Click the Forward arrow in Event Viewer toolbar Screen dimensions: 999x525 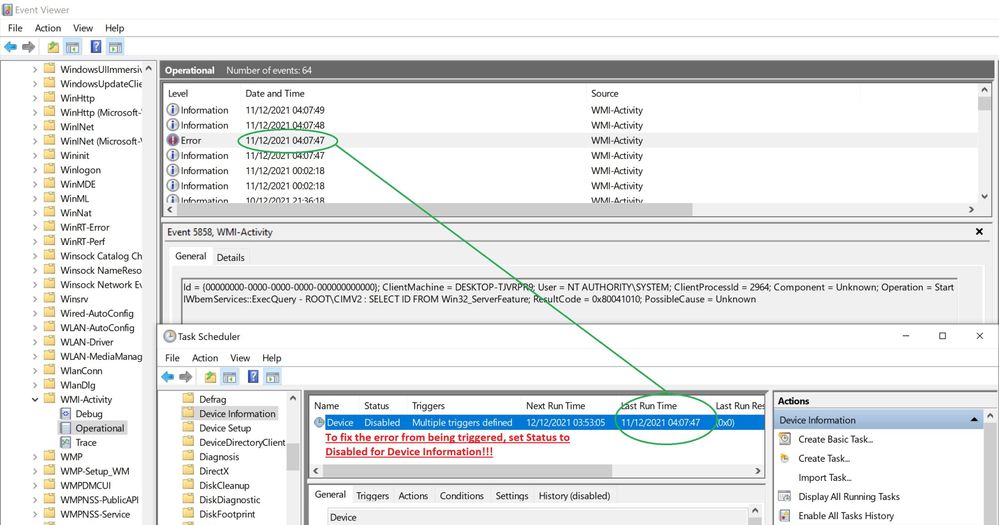28,47
